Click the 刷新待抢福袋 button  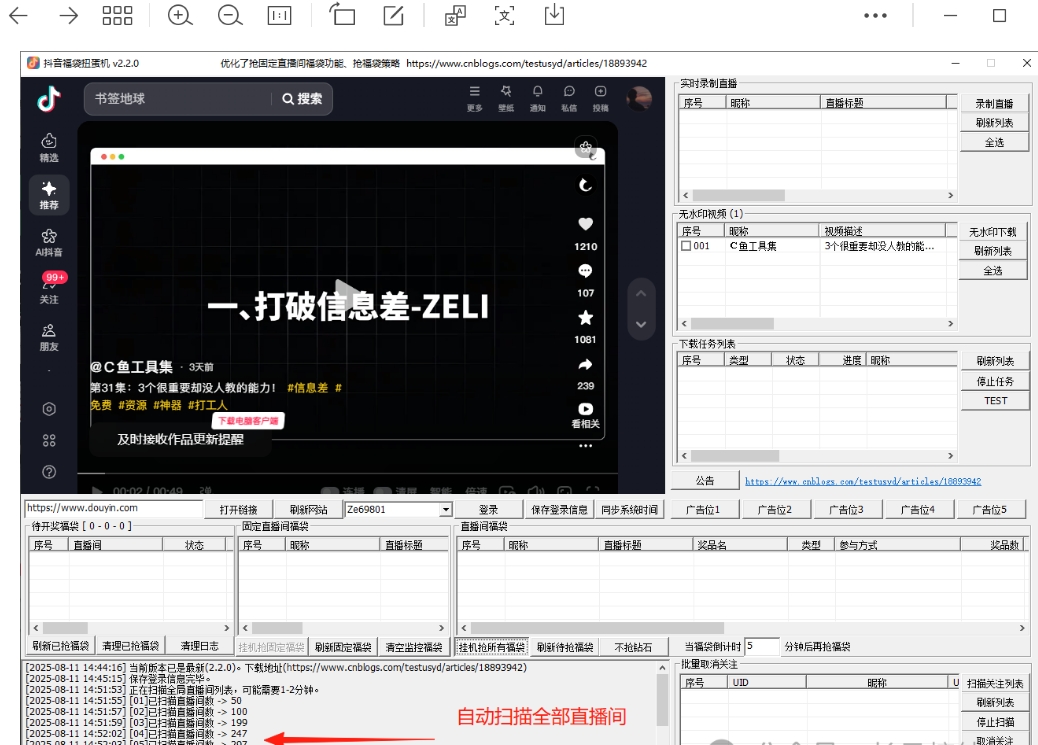click(565, 647)
